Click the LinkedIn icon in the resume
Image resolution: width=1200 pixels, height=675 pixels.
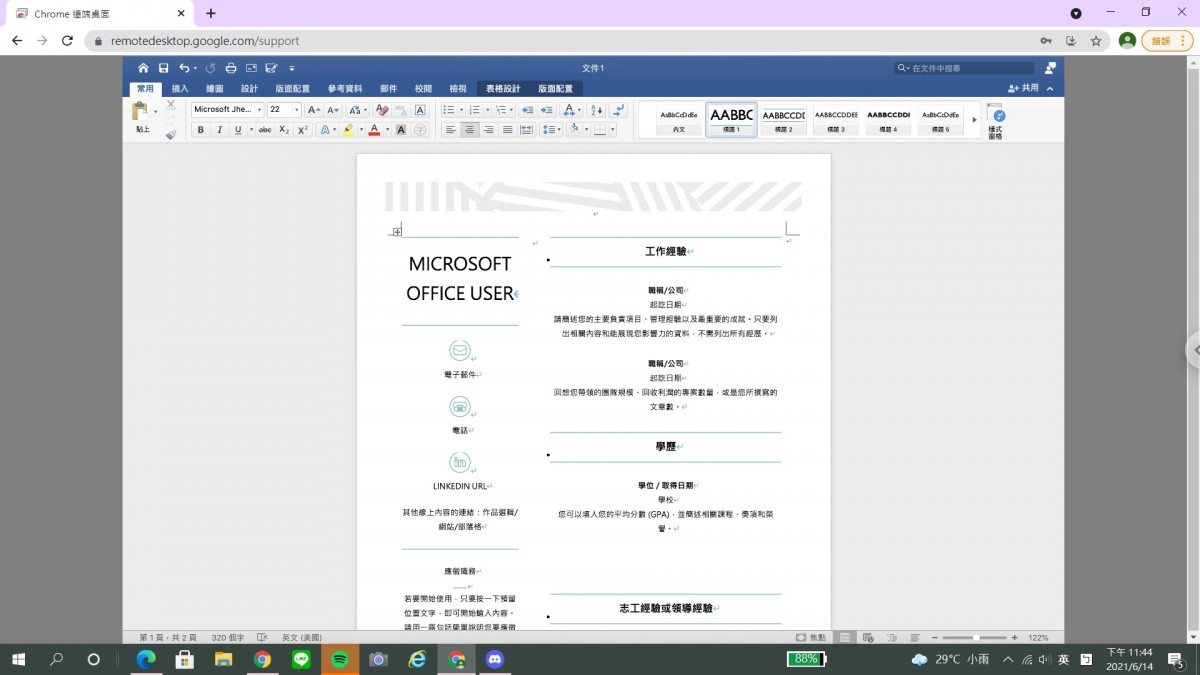[x=459, y=462]
